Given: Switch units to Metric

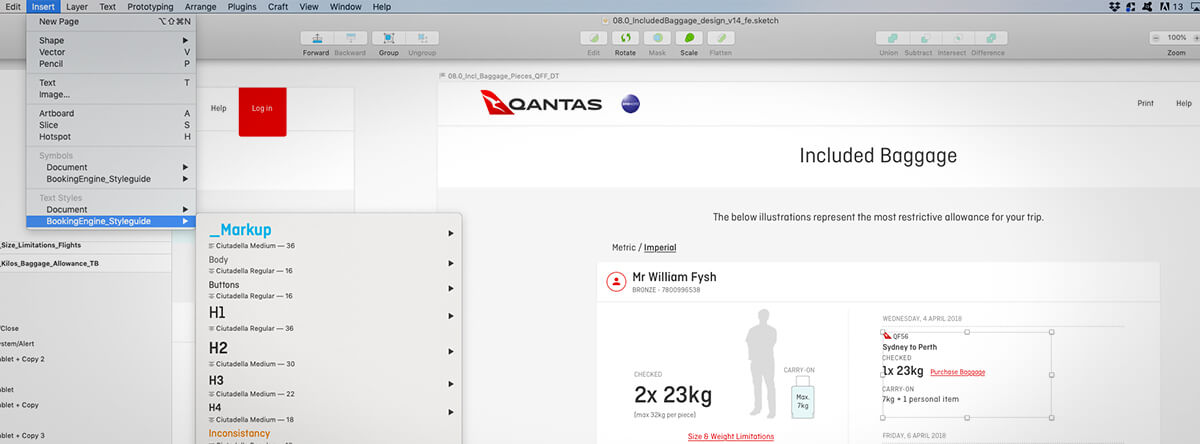Looking at the screenshot, I should [625, 248].
